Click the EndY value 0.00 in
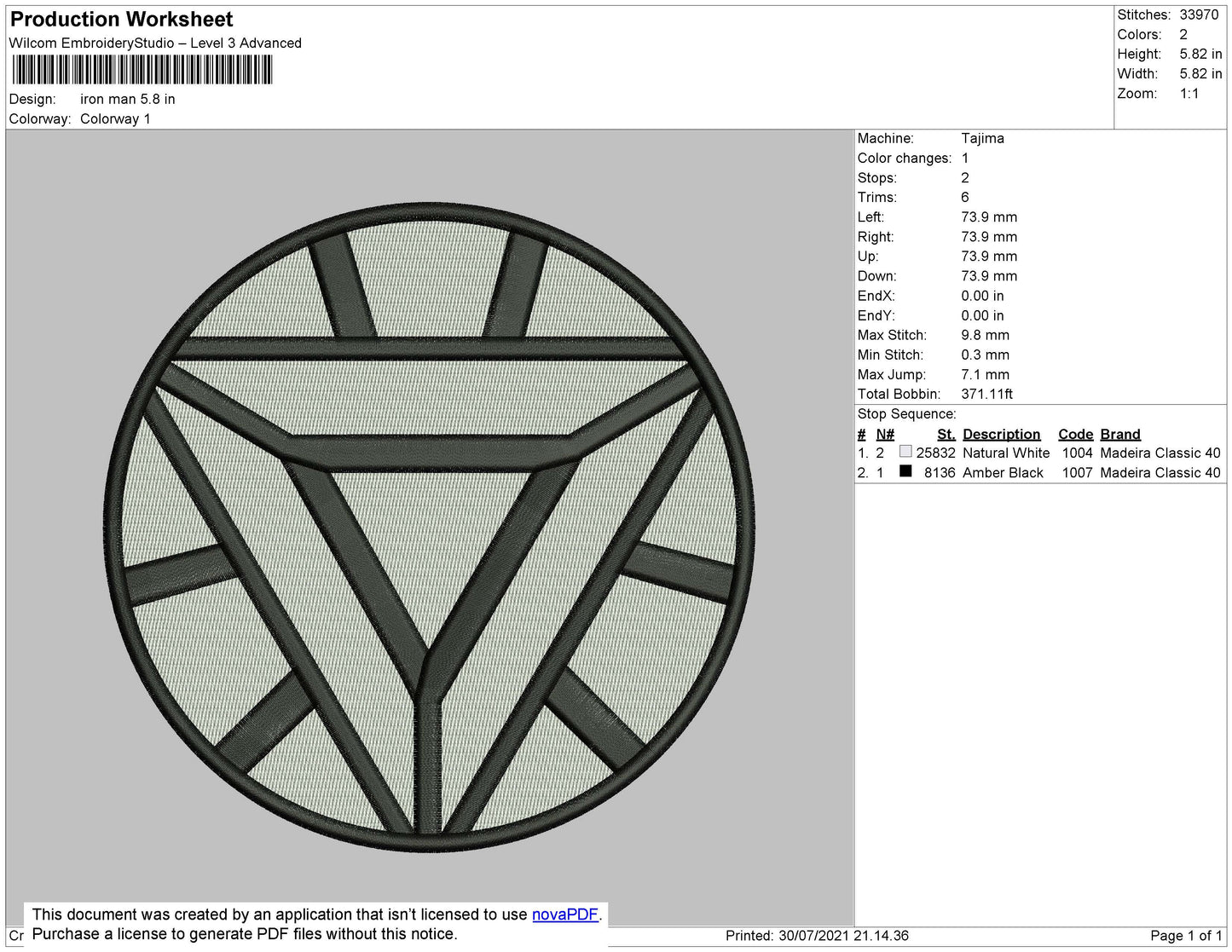Screen dimensions: 1232x952 [982, 315]
